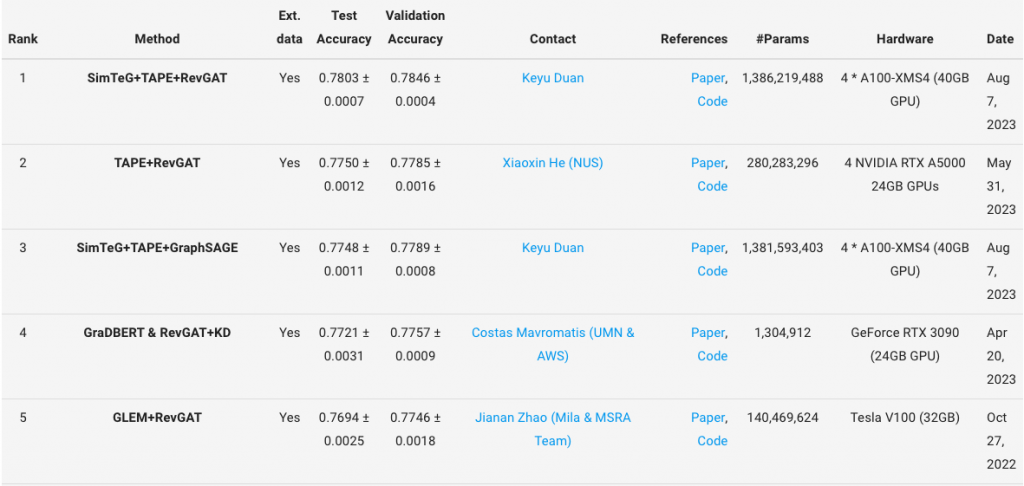The width and height of the screenshot is (1024, 486).
Task: Open Paper link for GraDBERT & RevGAT+KD
Action: pyautogui.click(x=707, y=333)
